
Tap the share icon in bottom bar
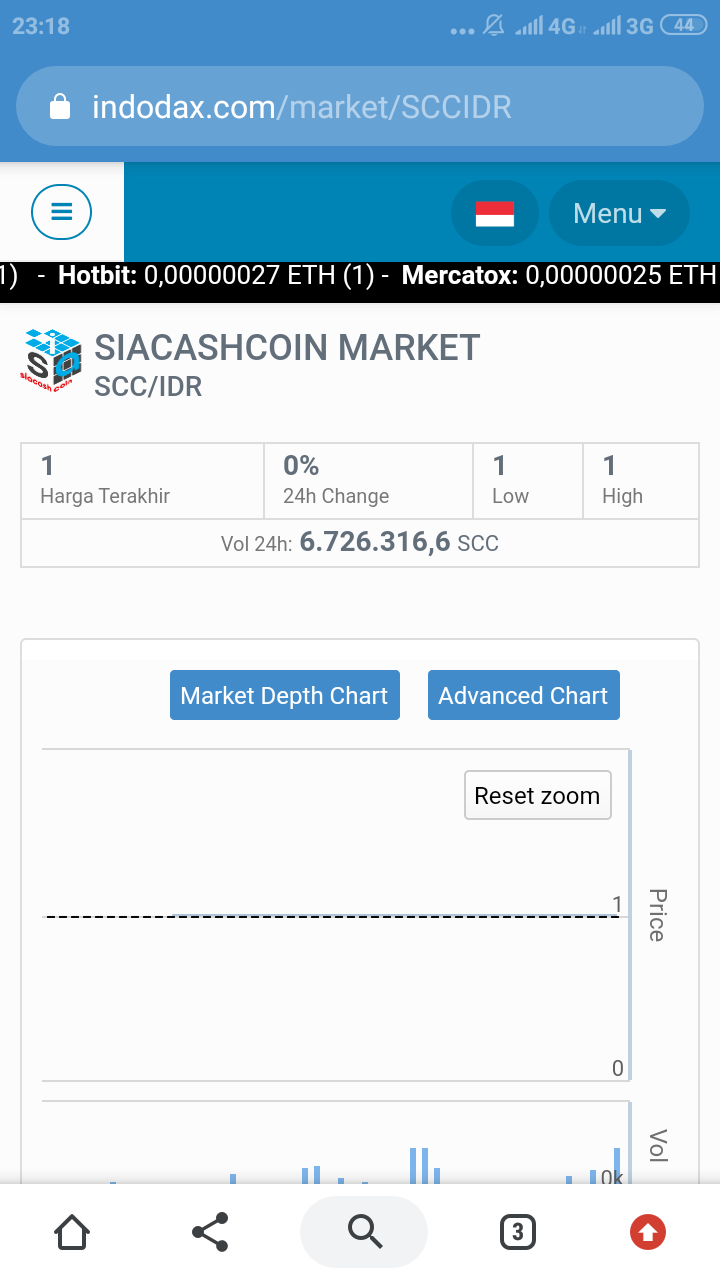(210, 1232)
